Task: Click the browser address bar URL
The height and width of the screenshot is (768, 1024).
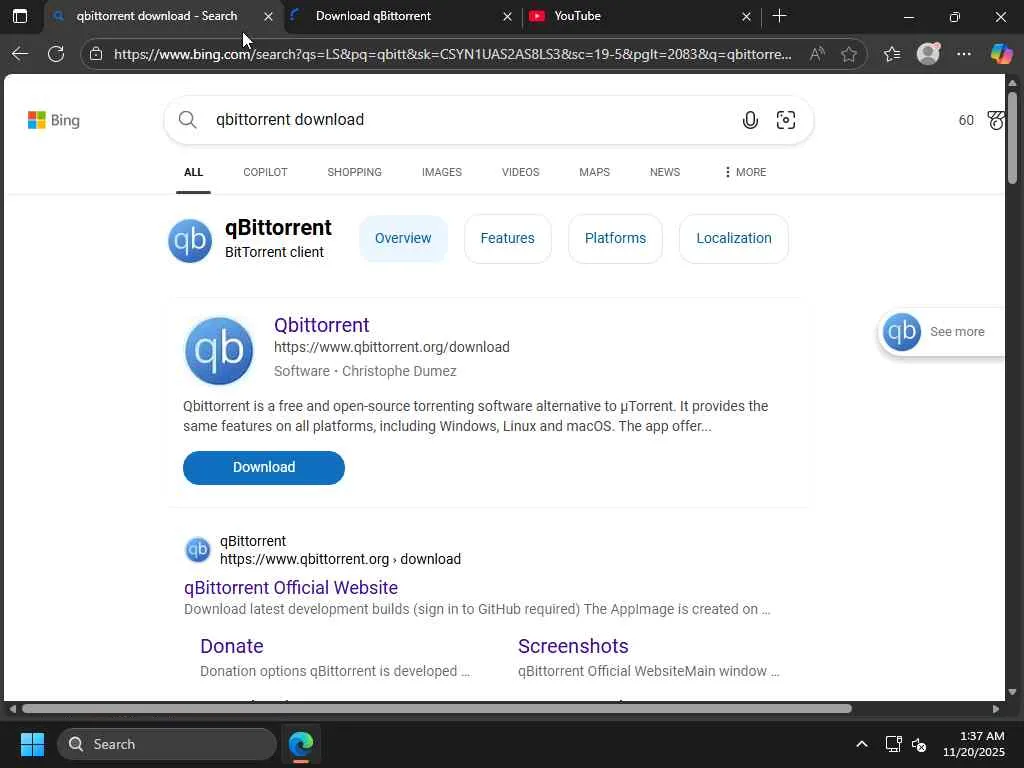Action: coord(453,54)
